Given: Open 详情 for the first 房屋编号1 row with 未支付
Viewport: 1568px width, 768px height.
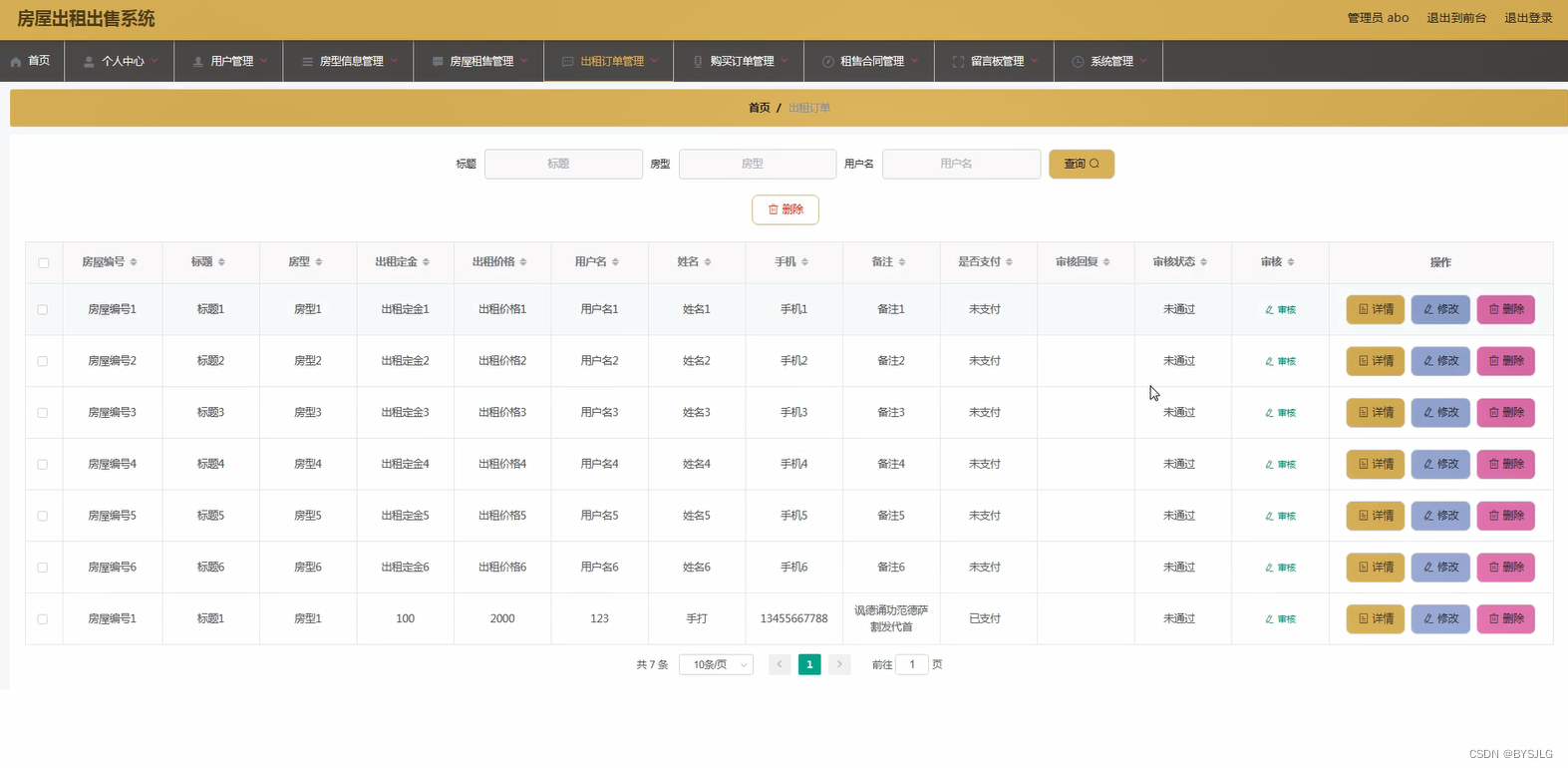Looking at the screenshot, I should [x=1376, y=310].
